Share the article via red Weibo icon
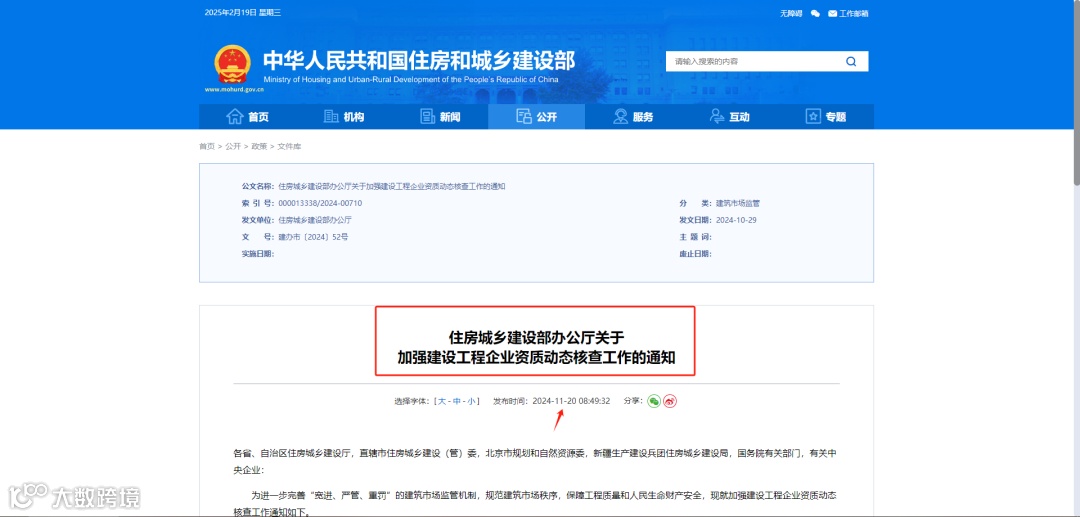 (669, 401)
